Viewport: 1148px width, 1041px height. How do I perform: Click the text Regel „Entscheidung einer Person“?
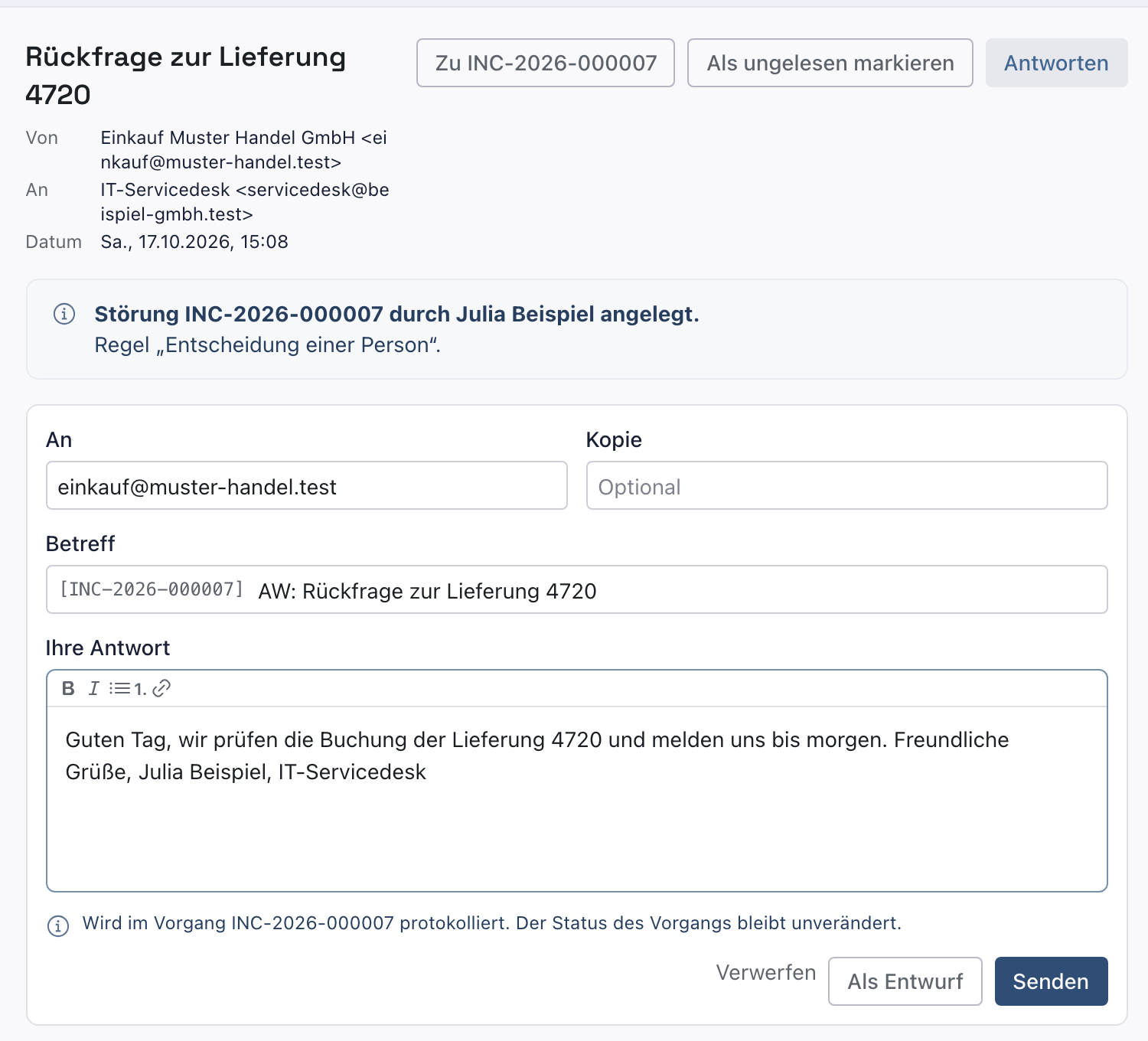[268, 345]
